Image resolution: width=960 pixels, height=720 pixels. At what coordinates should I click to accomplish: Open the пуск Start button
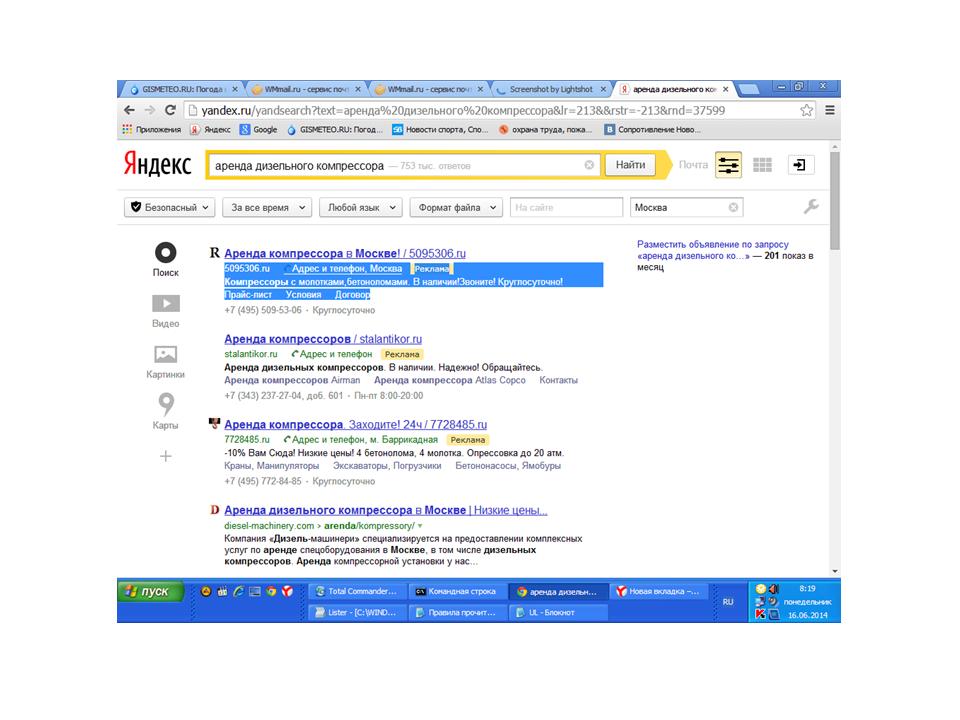pos(150,591)
